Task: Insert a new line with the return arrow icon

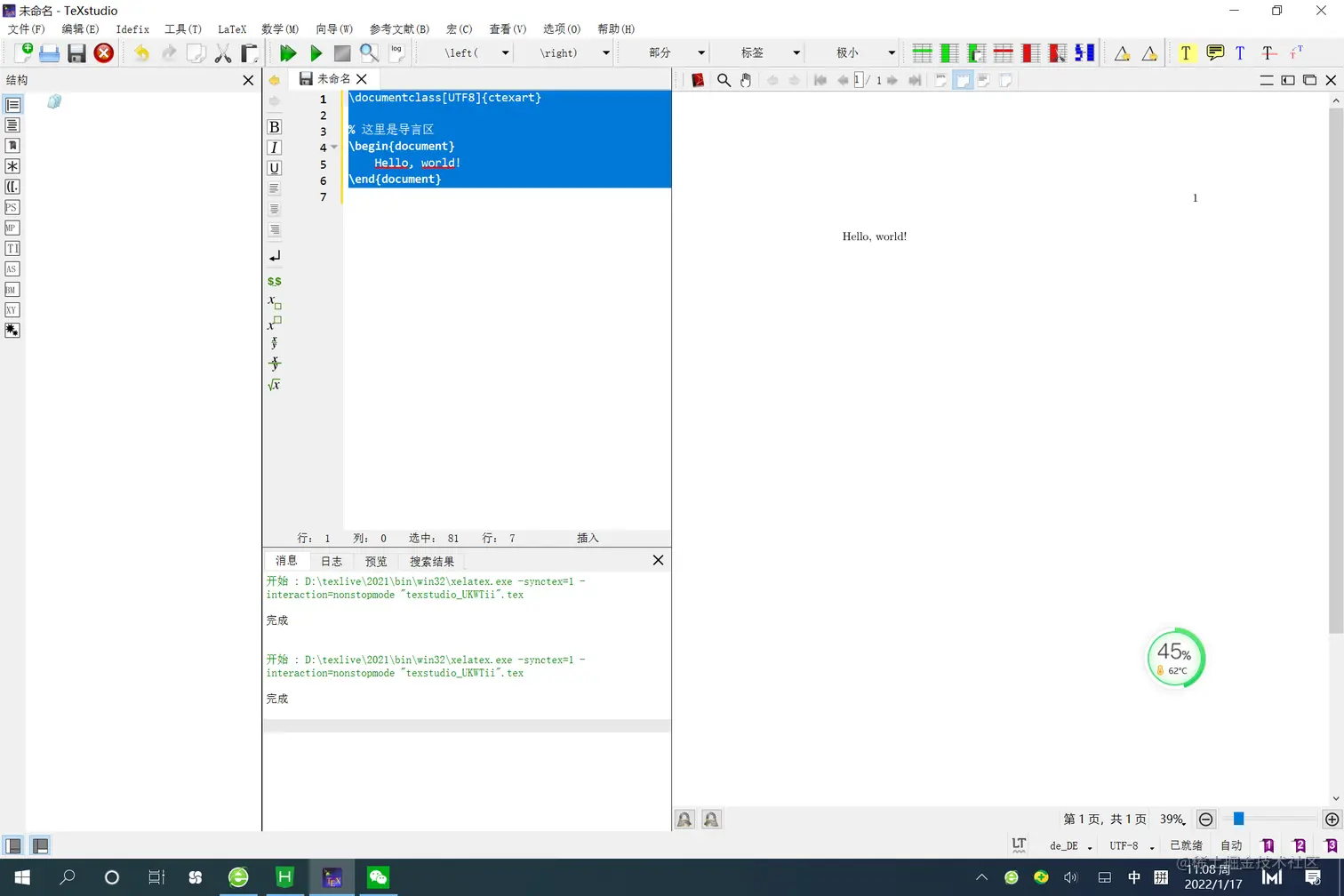Action: click(x=274, y=256)
